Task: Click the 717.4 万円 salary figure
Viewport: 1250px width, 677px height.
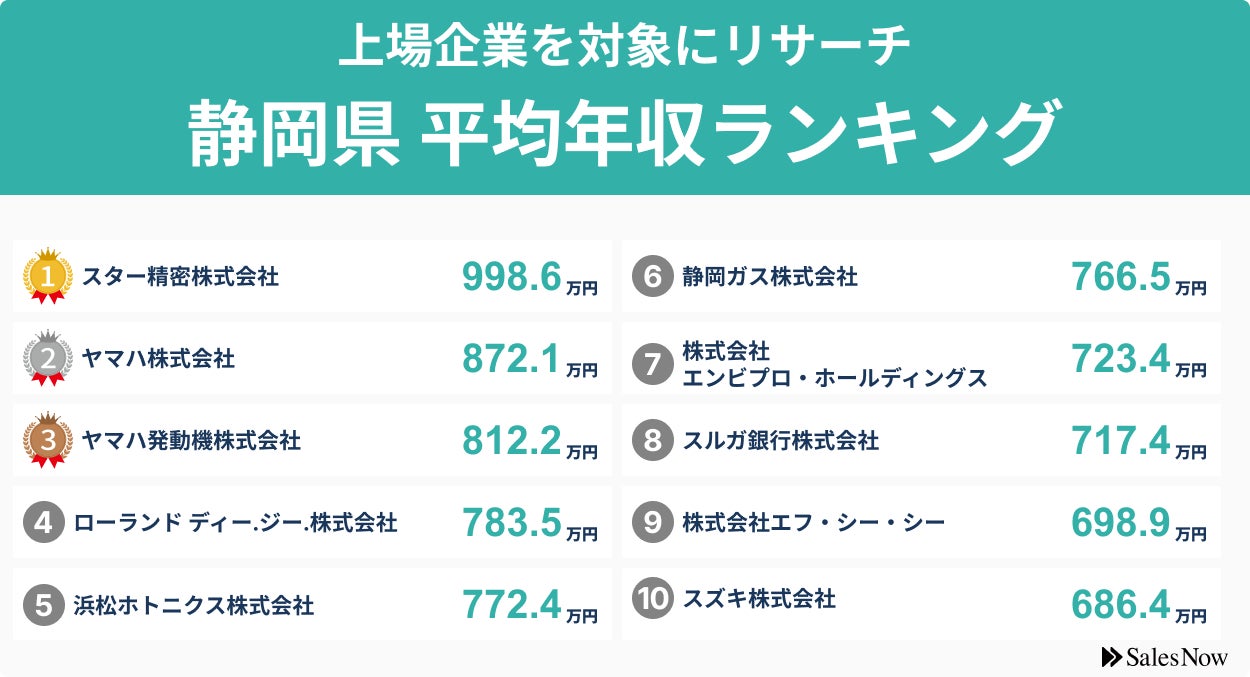Action: point(1138,442)
